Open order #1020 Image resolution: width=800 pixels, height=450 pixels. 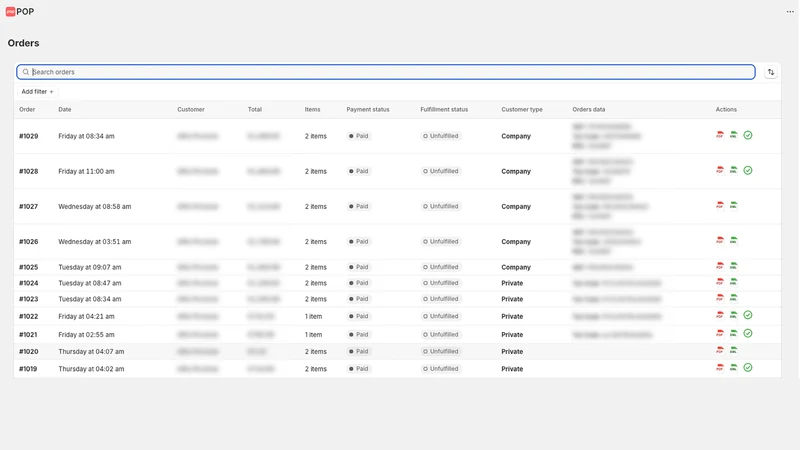[29, 352]
